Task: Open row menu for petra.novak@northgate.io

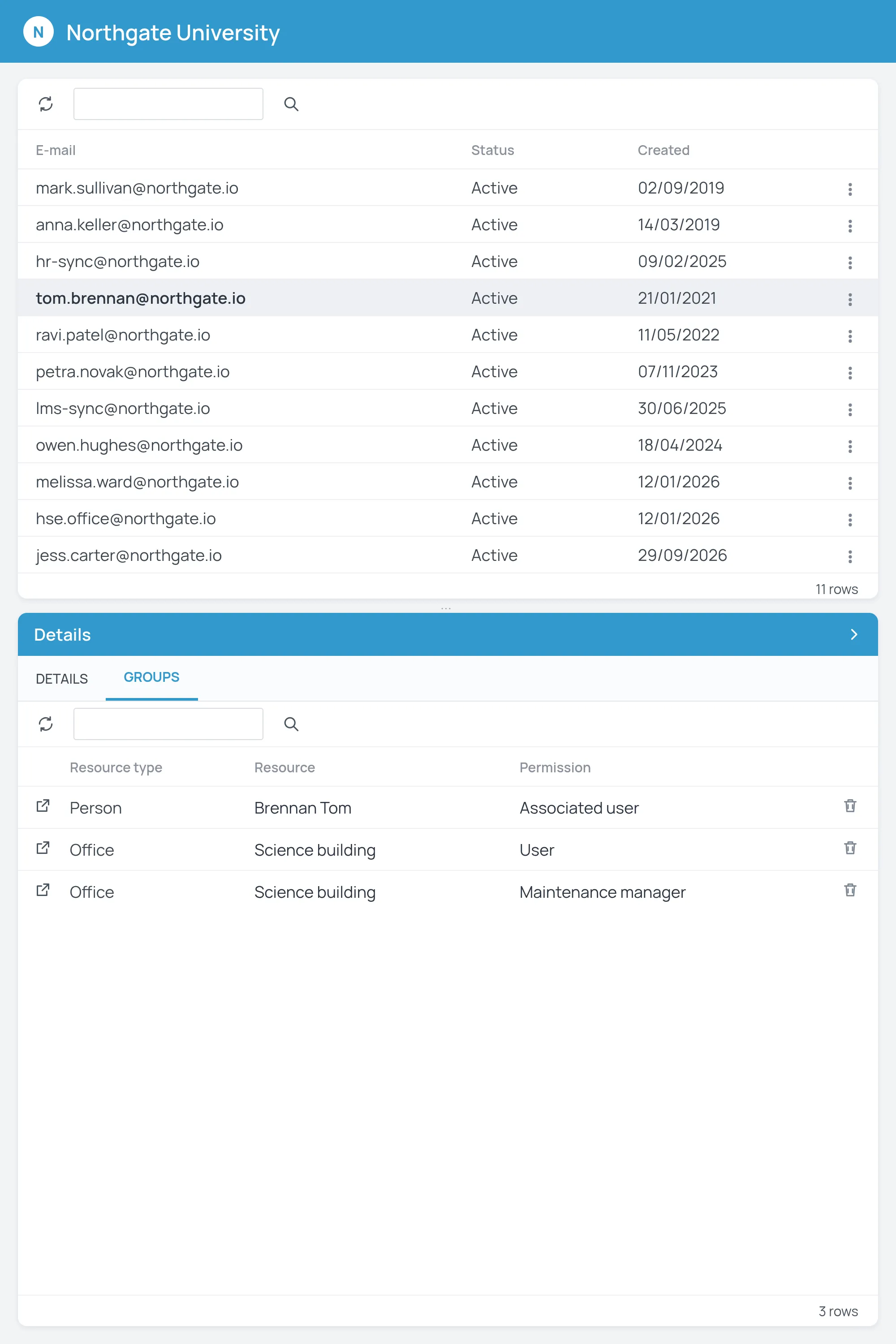Action: pyautogui.click(x=850, y=373)
